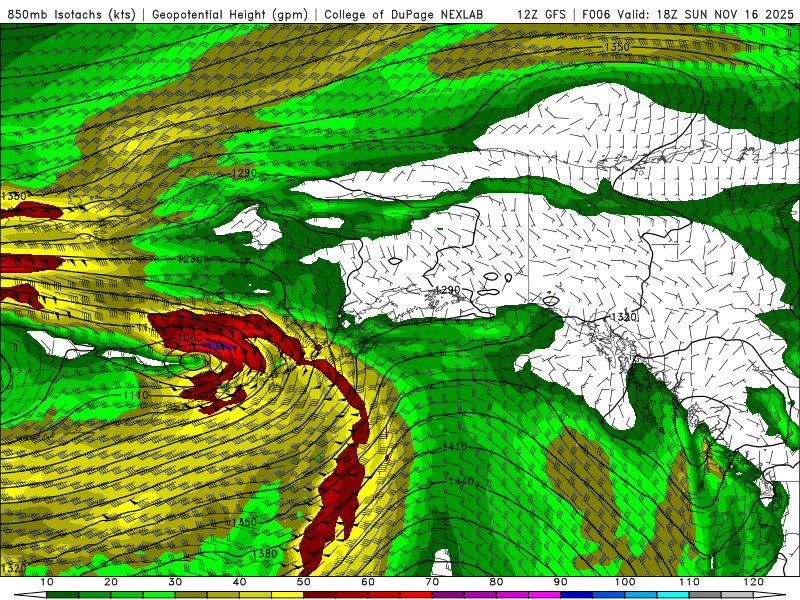Click the gray colorbar swatch starting at 110
The width and height of the screenshot is (800, 600).
(x=705, y=595)
